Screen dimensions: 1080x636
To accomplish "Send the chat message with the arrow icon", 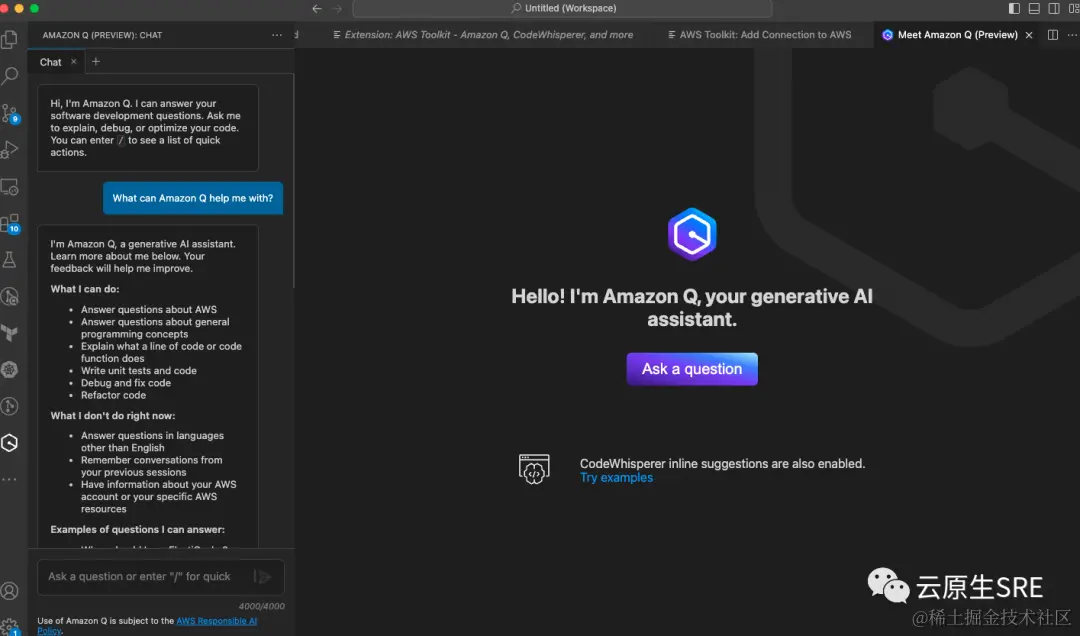I will [x=263, y=577].
